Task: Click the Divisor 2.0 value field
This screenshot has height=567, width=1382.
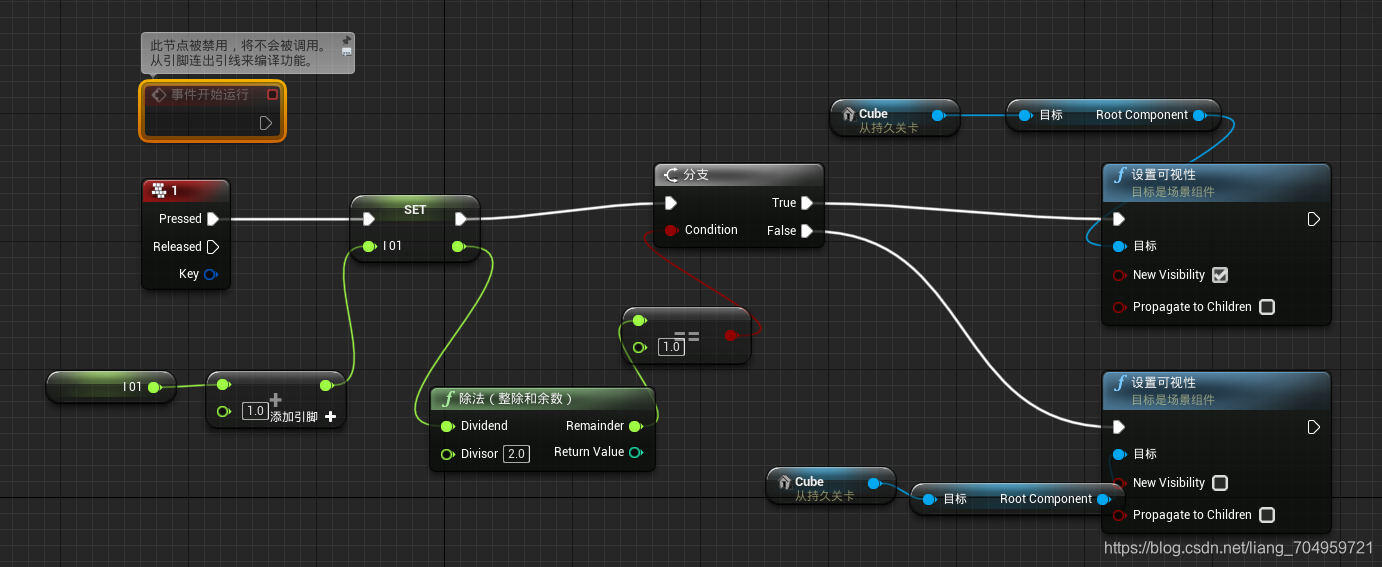Action: point(516,454)
